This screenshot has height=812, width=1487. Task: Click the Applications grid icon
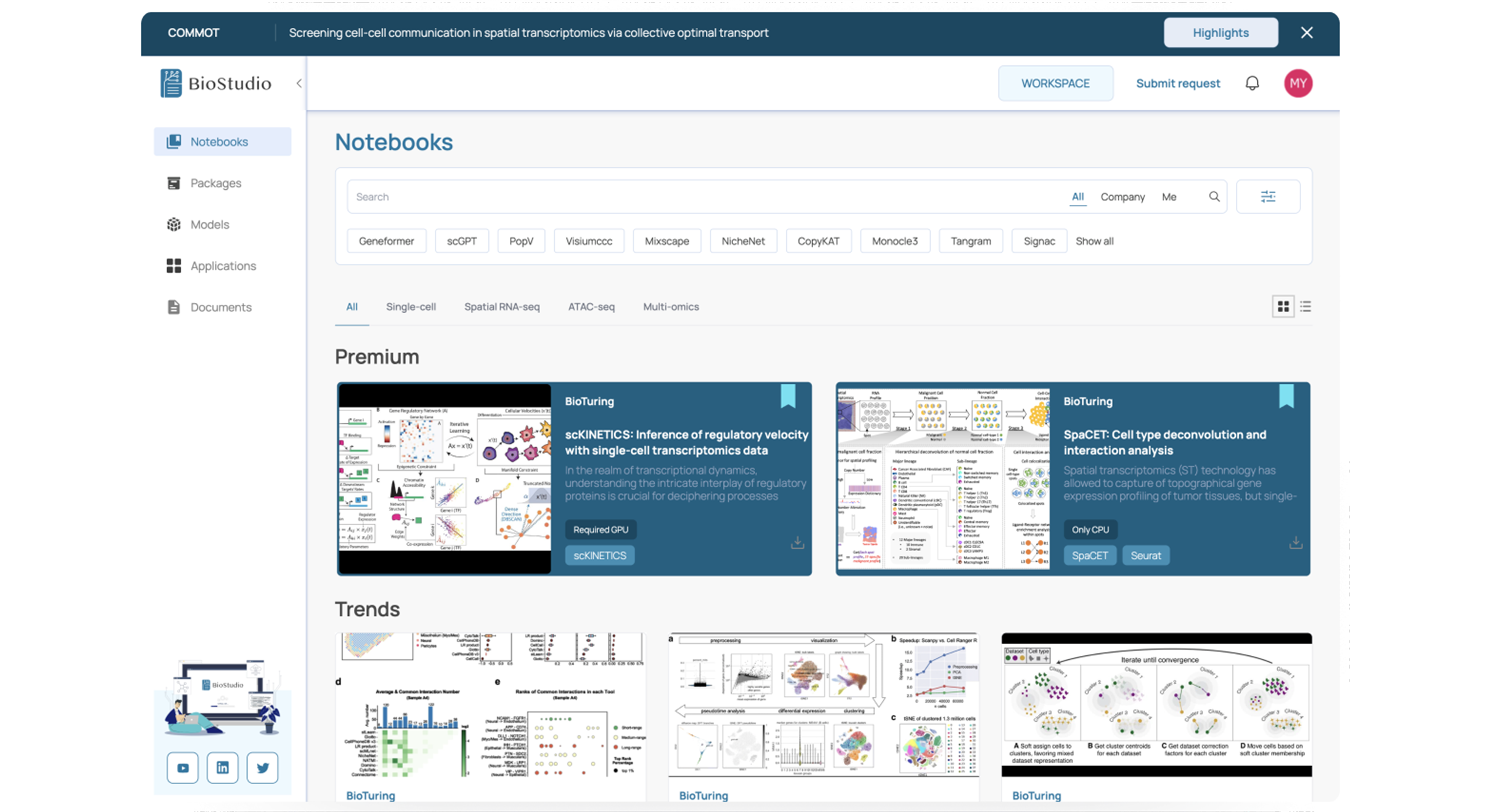(x=174, y=265)
